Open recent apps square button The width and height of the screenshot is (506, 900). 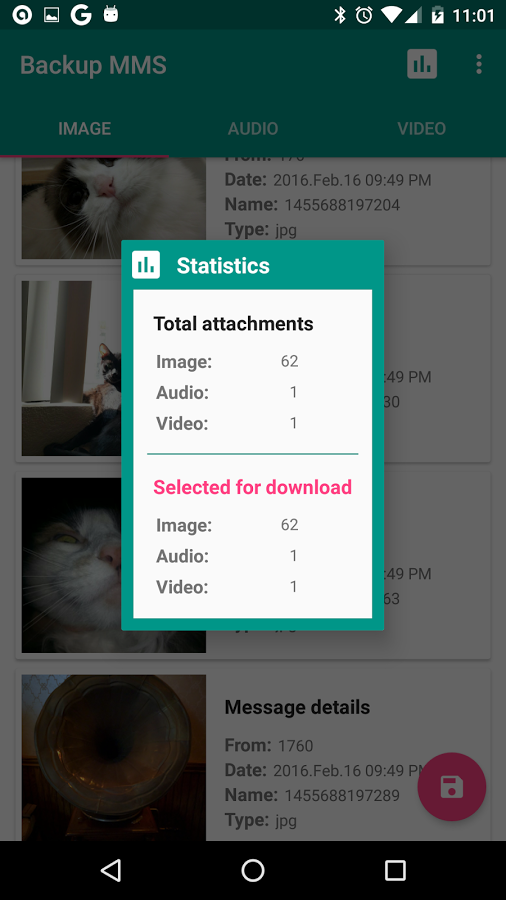(395, 870)
